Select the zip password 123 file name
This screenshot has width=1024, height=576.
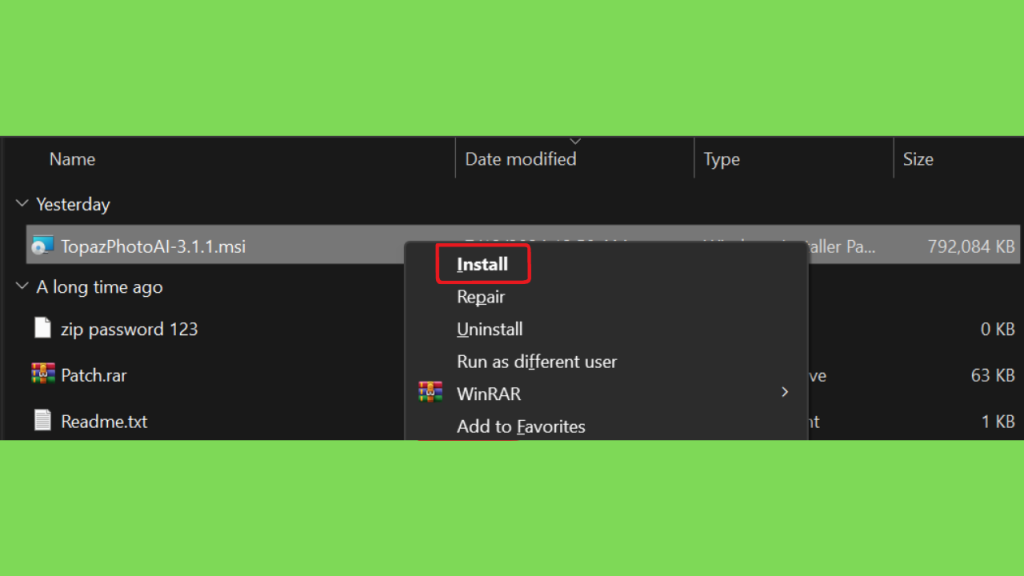tap(129, 328)
